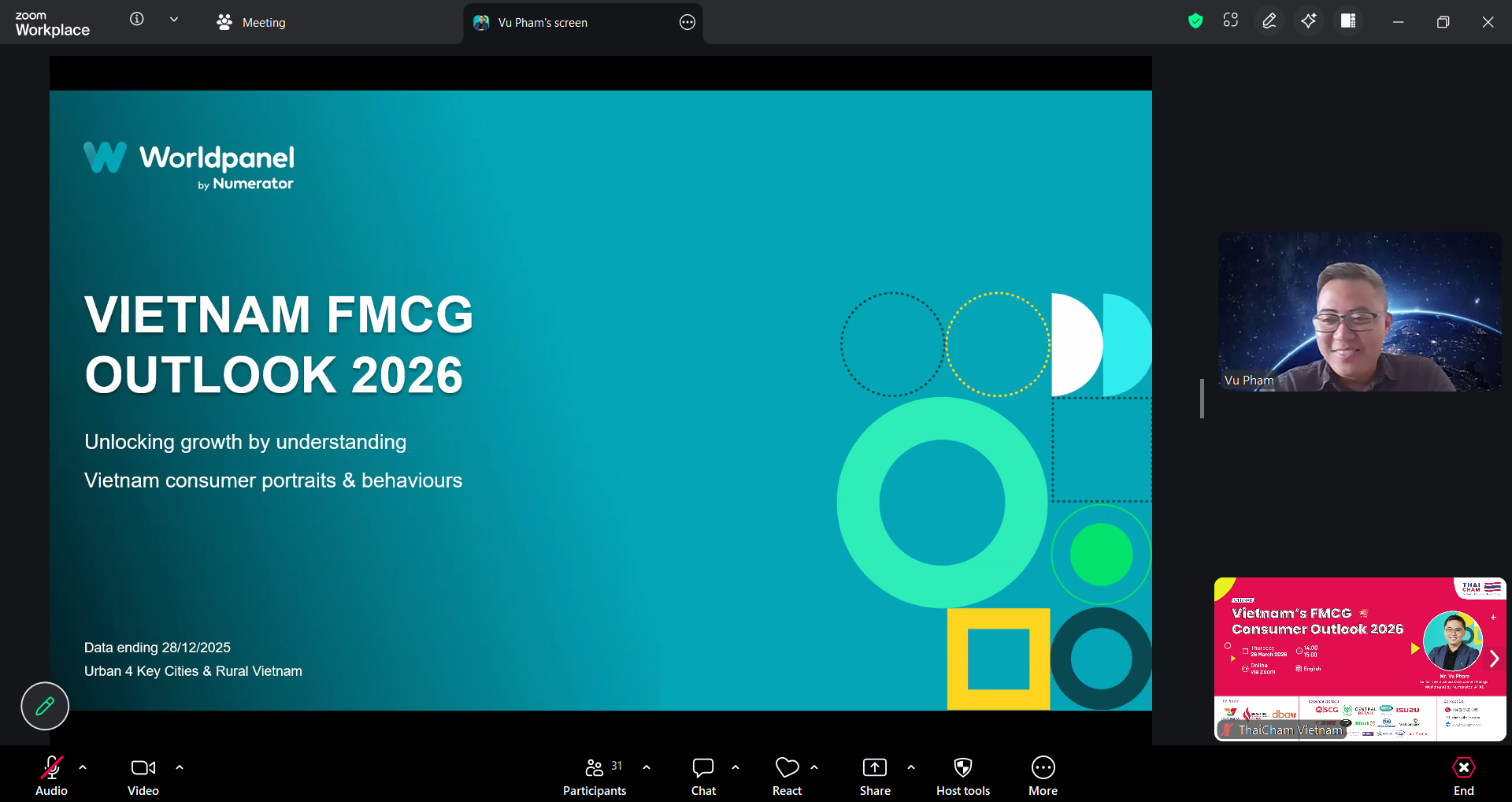Image resolution: width=1512 pixels, height=802 pixels.
Task: Select the floating annotation pencil button
Action: (44, 706)
